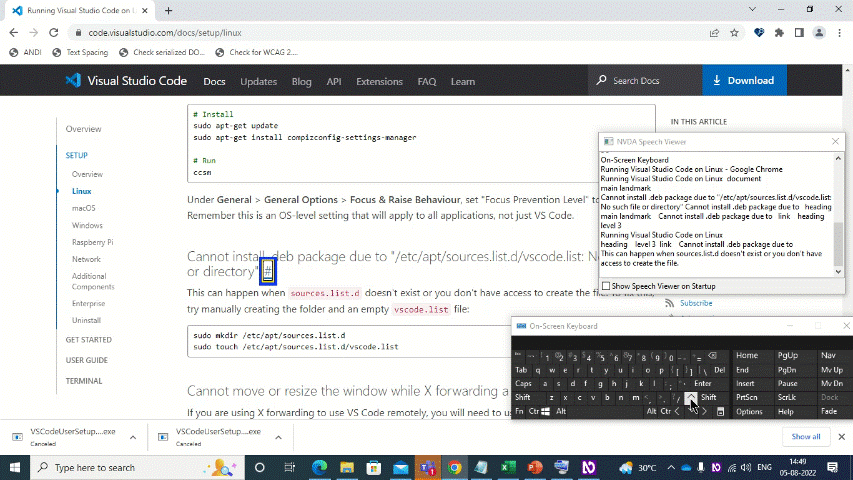The image size is (853, 480).
Task: Open the Blog navigation item
Action: pyautogui.click(x=301, y=81)
